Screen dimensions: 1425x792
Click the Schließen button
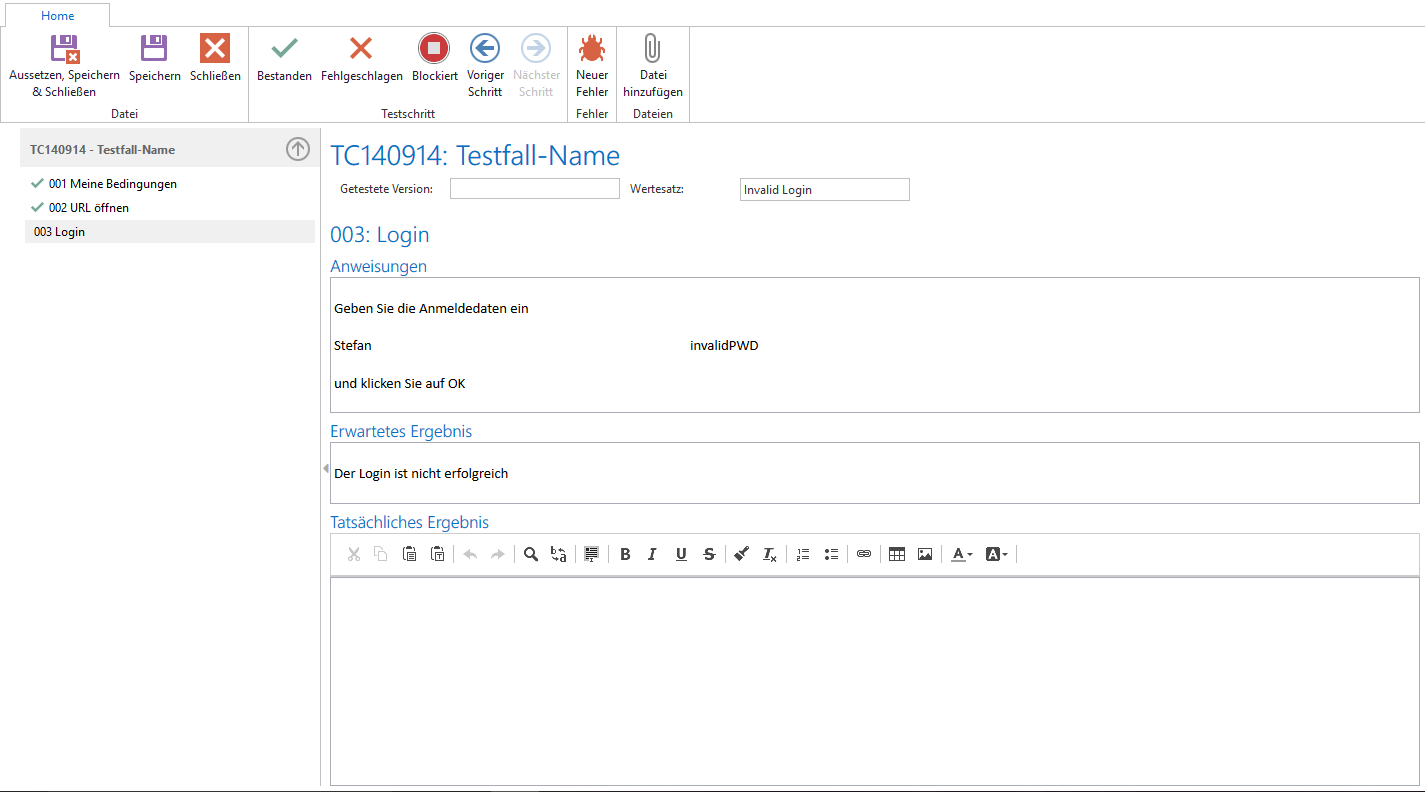click(x=215, y=48)
